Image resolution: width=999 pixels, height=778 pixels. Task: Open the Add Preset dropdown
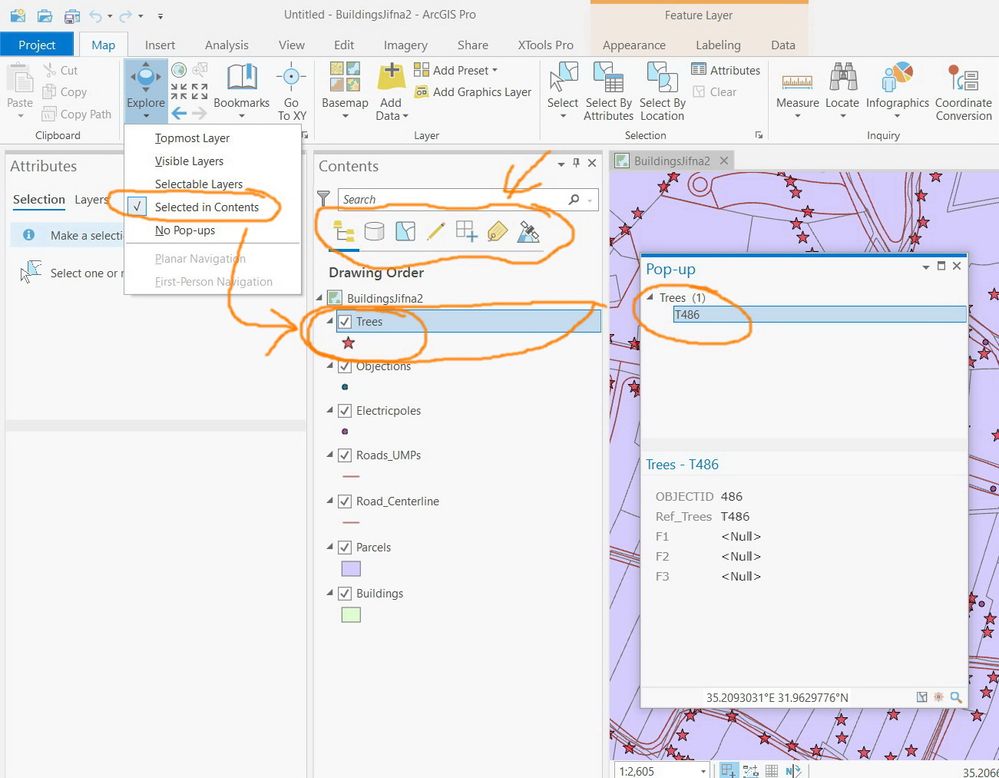(494, 70)
